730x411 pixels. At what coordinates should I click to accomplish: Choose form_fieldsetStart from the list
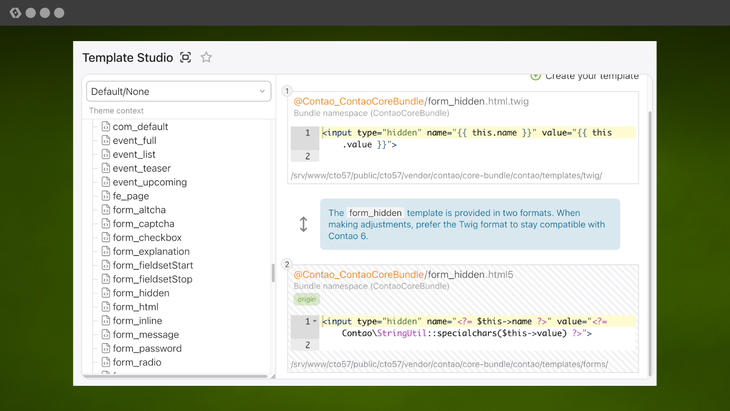point(152,265)
